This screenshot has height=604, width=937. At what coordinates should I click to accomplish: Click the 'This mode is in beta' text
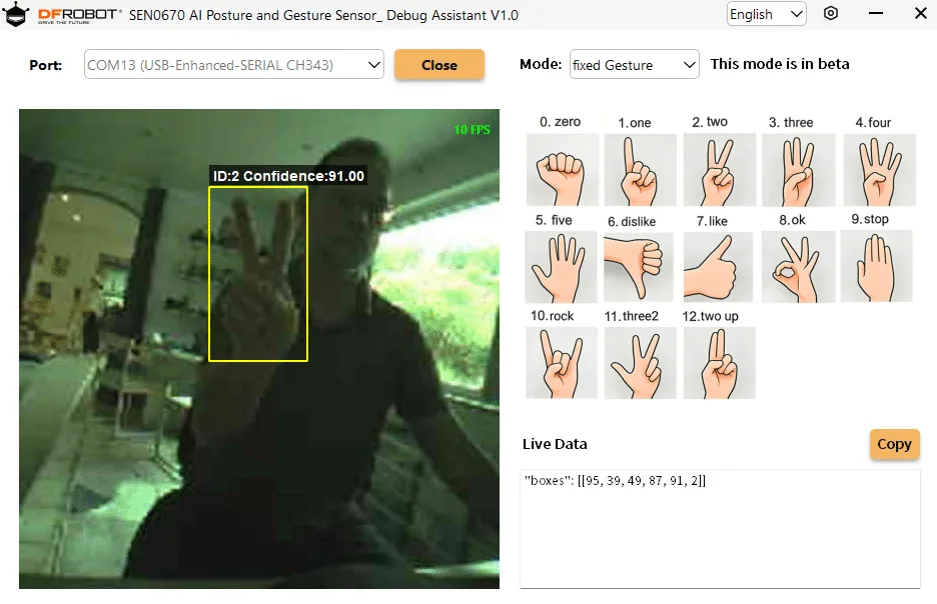pyautogui.click(x=780, y=64)
